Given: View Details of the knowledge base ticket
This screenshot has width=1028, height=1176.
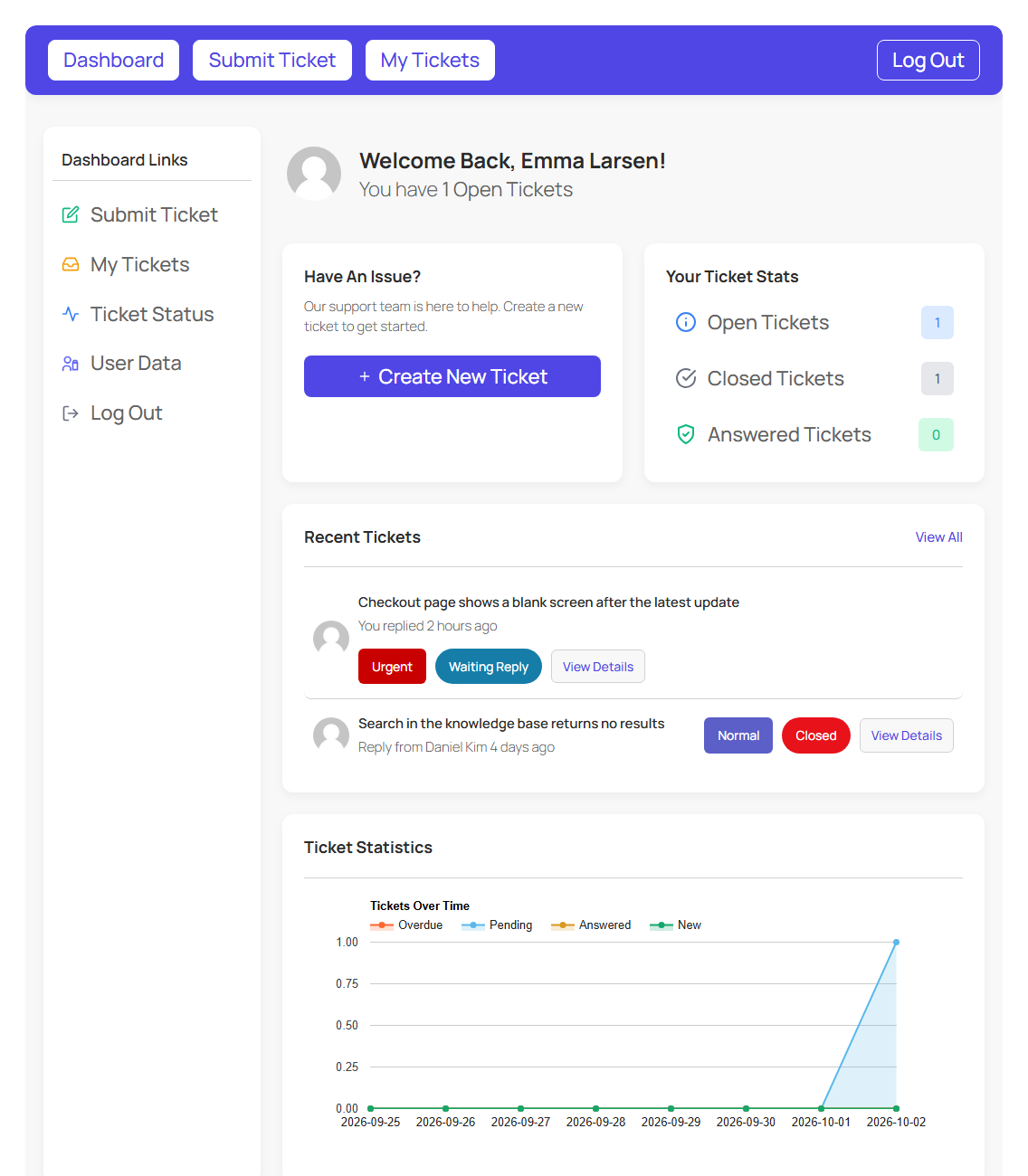Looking at the screenshot, I should 907,735.
